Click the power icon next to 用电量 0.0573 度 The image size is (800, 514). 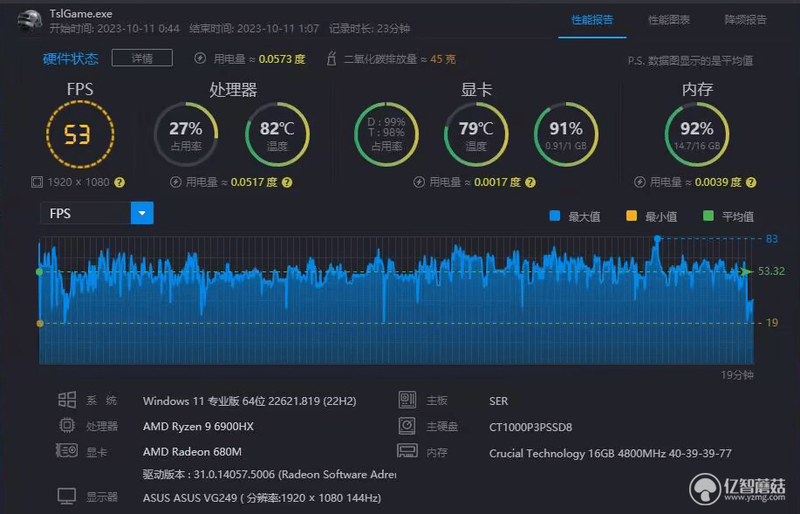(x=200, y=59)
